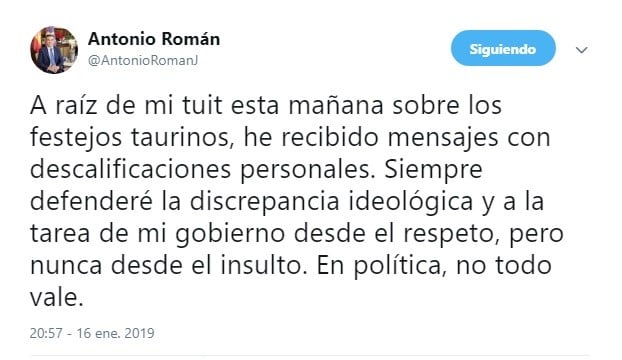Select the words 'festejos taurinos' in tweet
Image resolution: width=622 pixels, height=360 pixels.
tap(129, 138)
